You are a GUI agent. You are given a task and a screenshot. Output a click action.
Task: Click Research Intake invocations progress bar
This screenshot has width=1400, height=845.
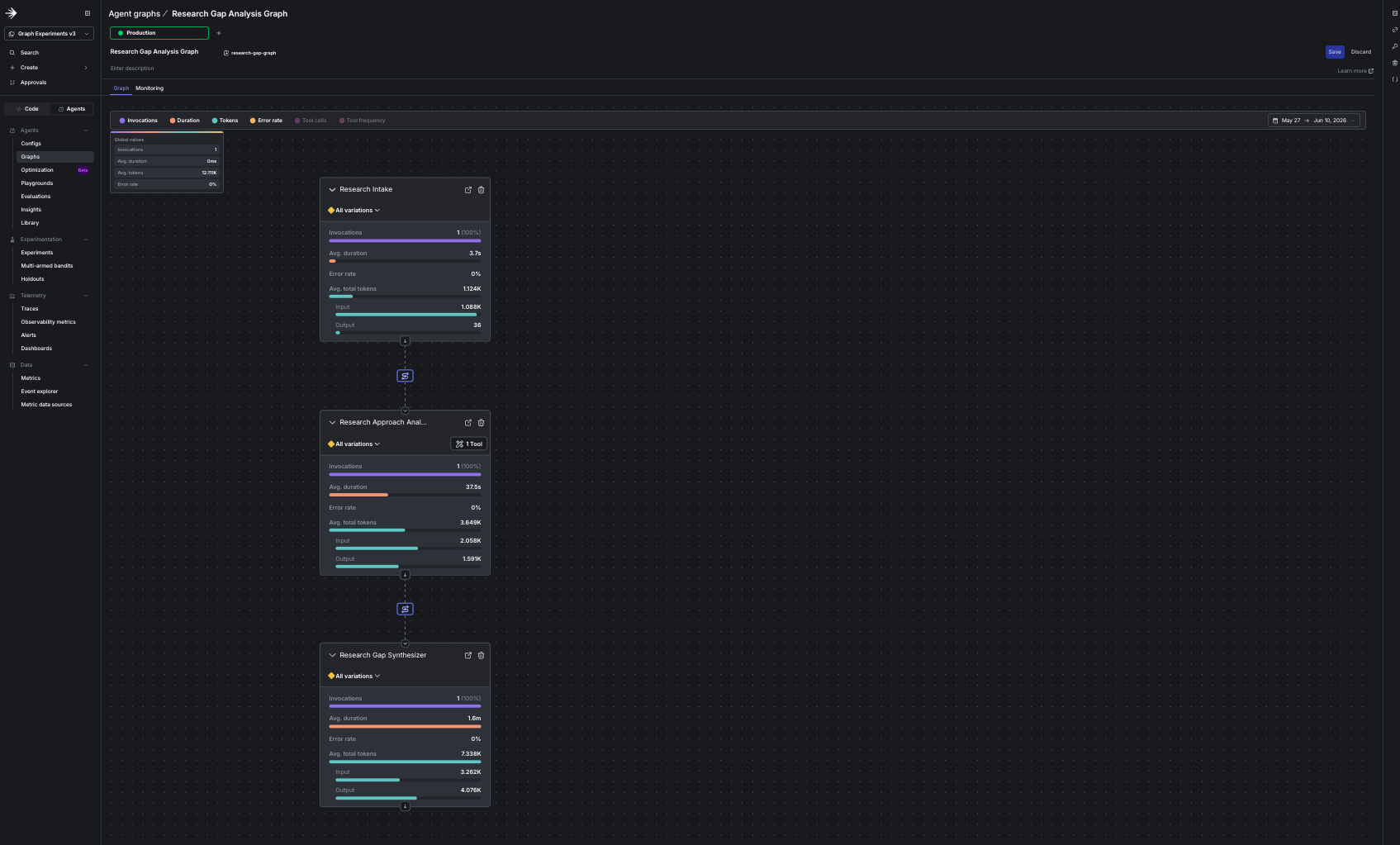click(x=405, y=240)
